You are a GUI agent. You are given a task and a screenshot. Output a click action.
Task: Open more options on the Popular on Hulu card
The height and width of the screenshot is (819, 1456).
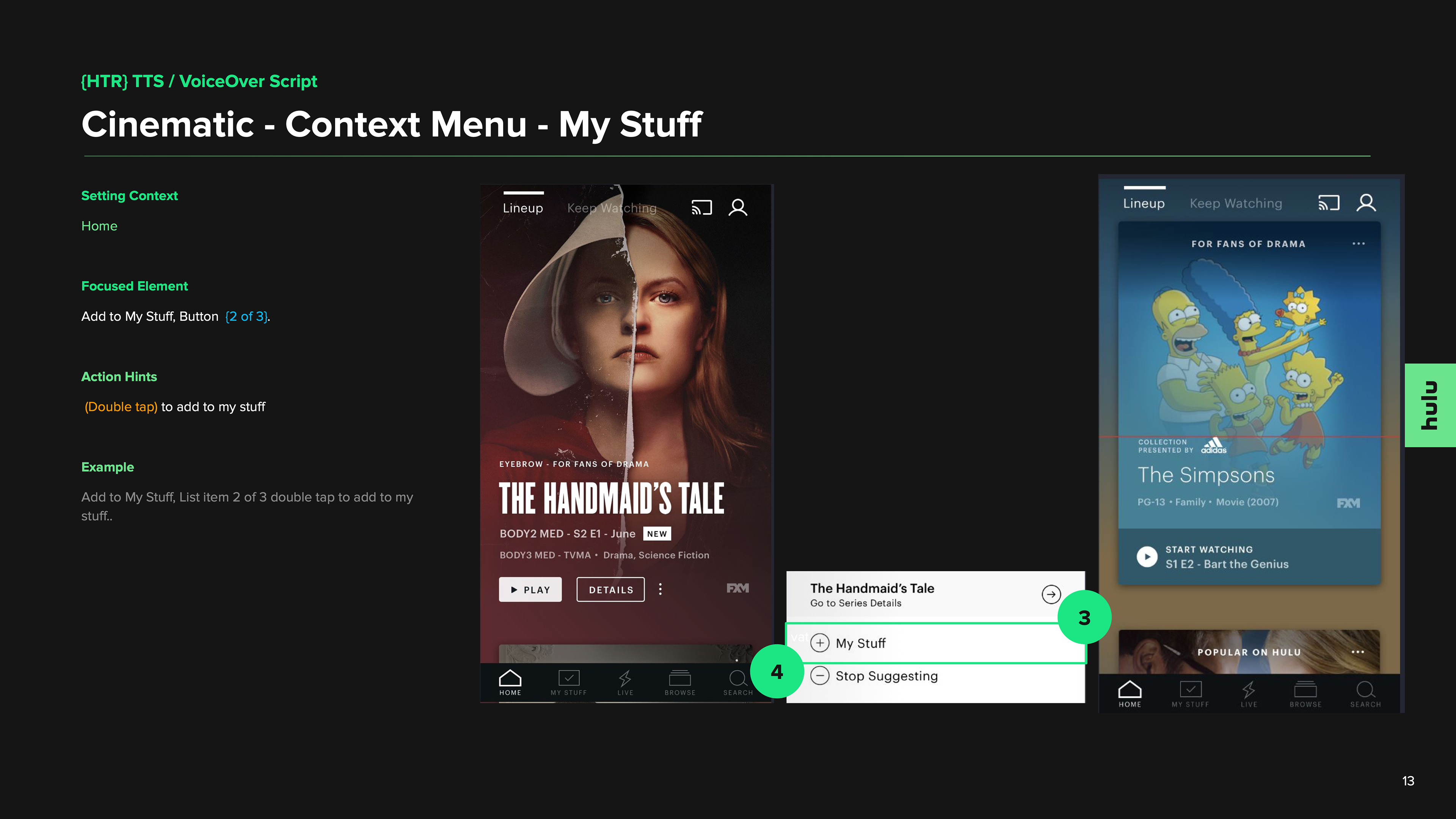tap(1358, 652)
